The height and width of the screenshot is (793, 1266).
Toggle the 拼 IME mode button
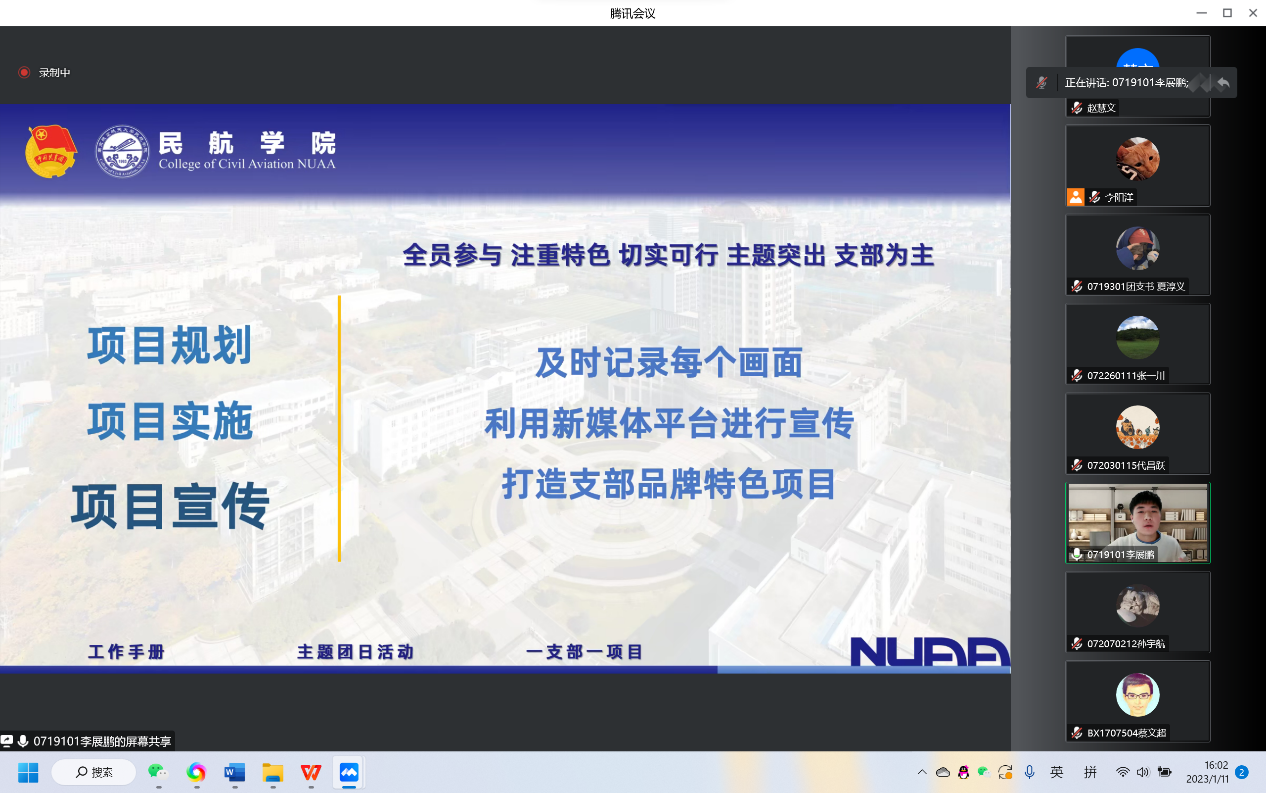pyautogui.click(x=1090, y=772)
